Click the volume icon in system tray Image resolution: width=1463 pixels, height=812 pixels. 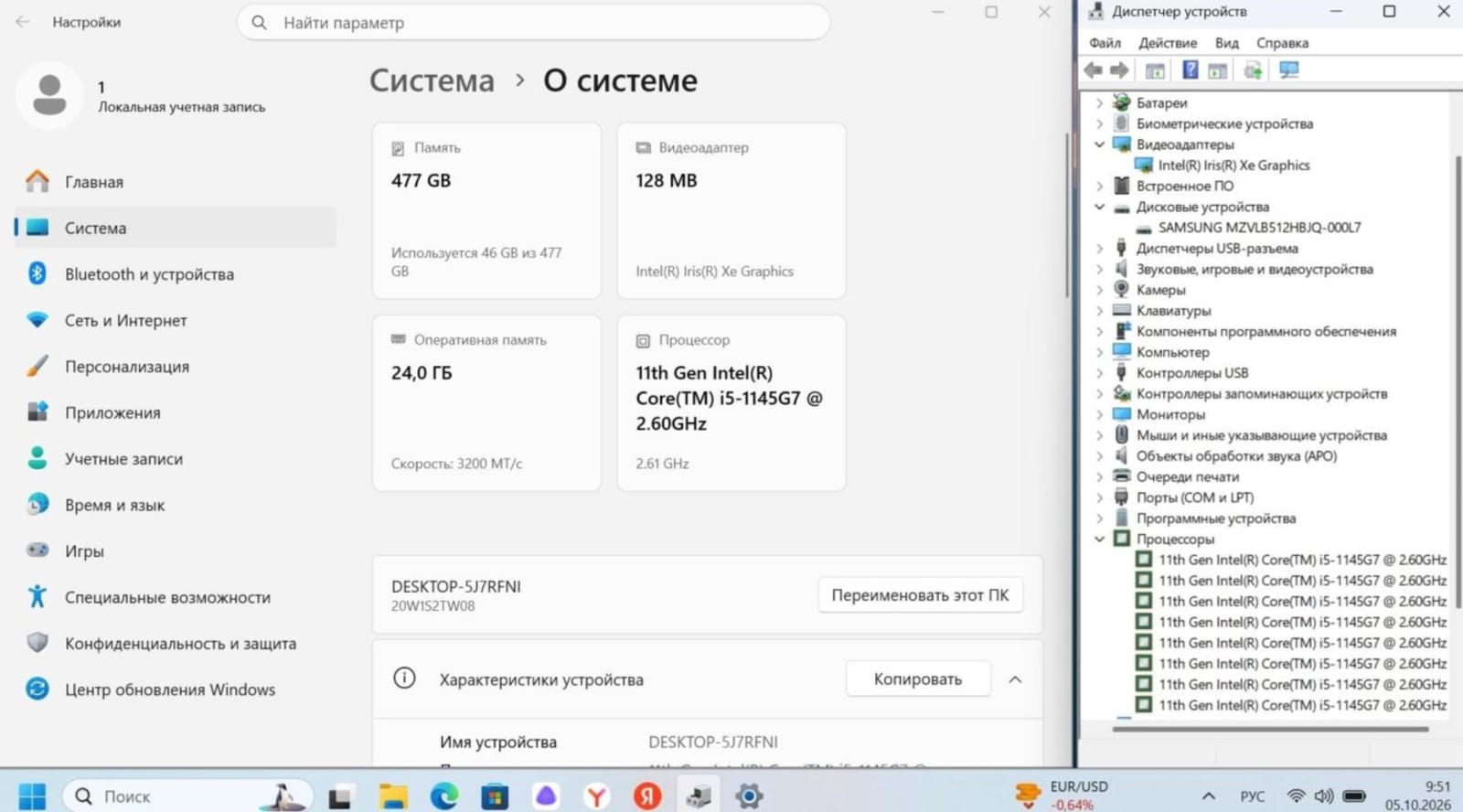(1324, 796)
